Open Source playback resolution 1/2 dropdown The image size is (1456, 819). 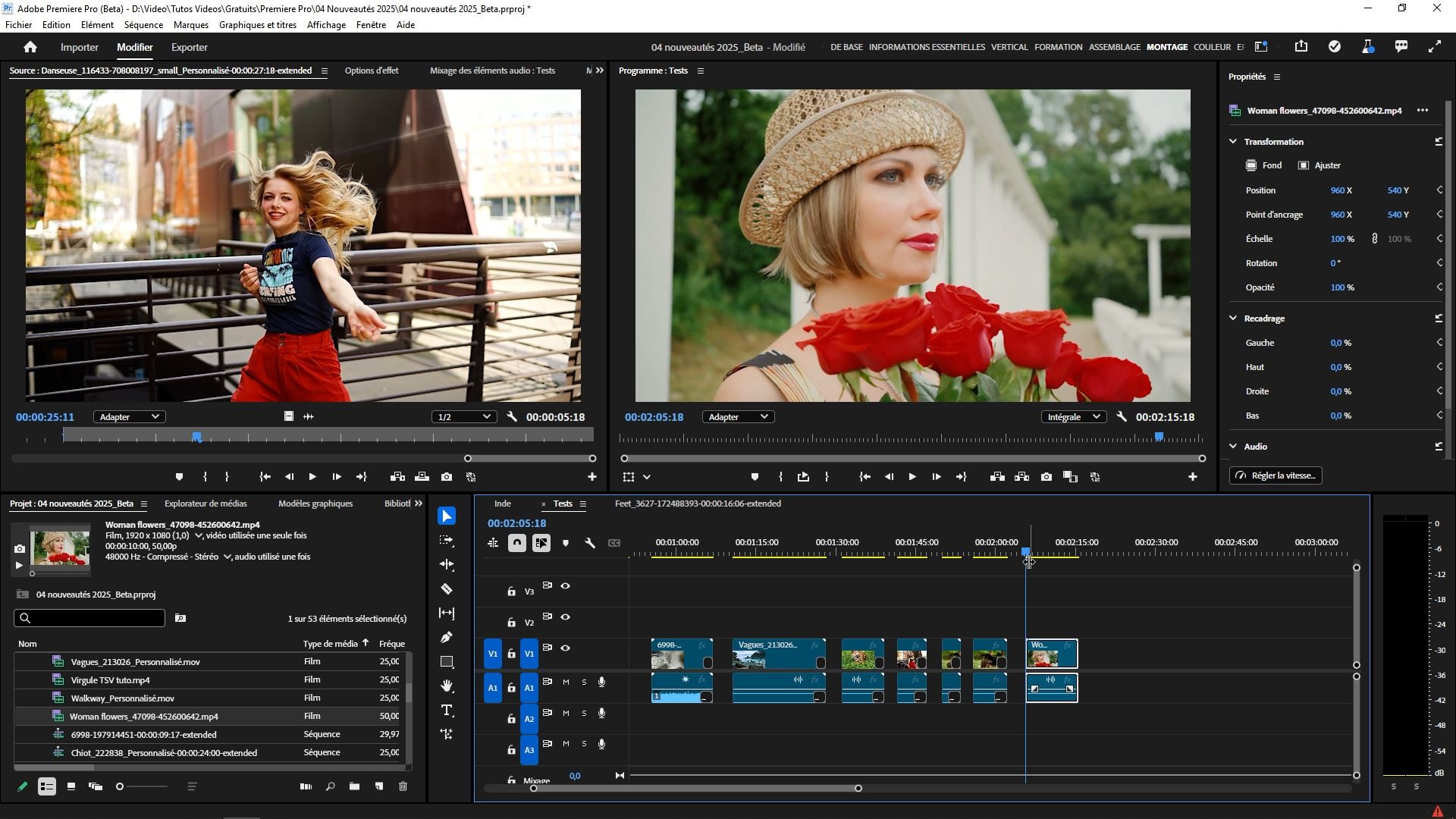[x=464, y=417]
